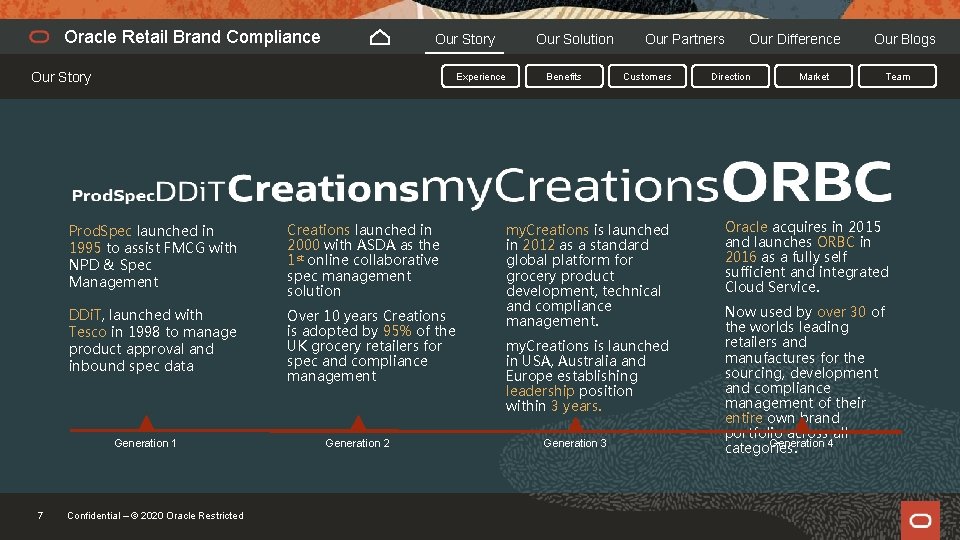Click the highlighted year 1995
The image size is (960, 540).
coord(85,248)
